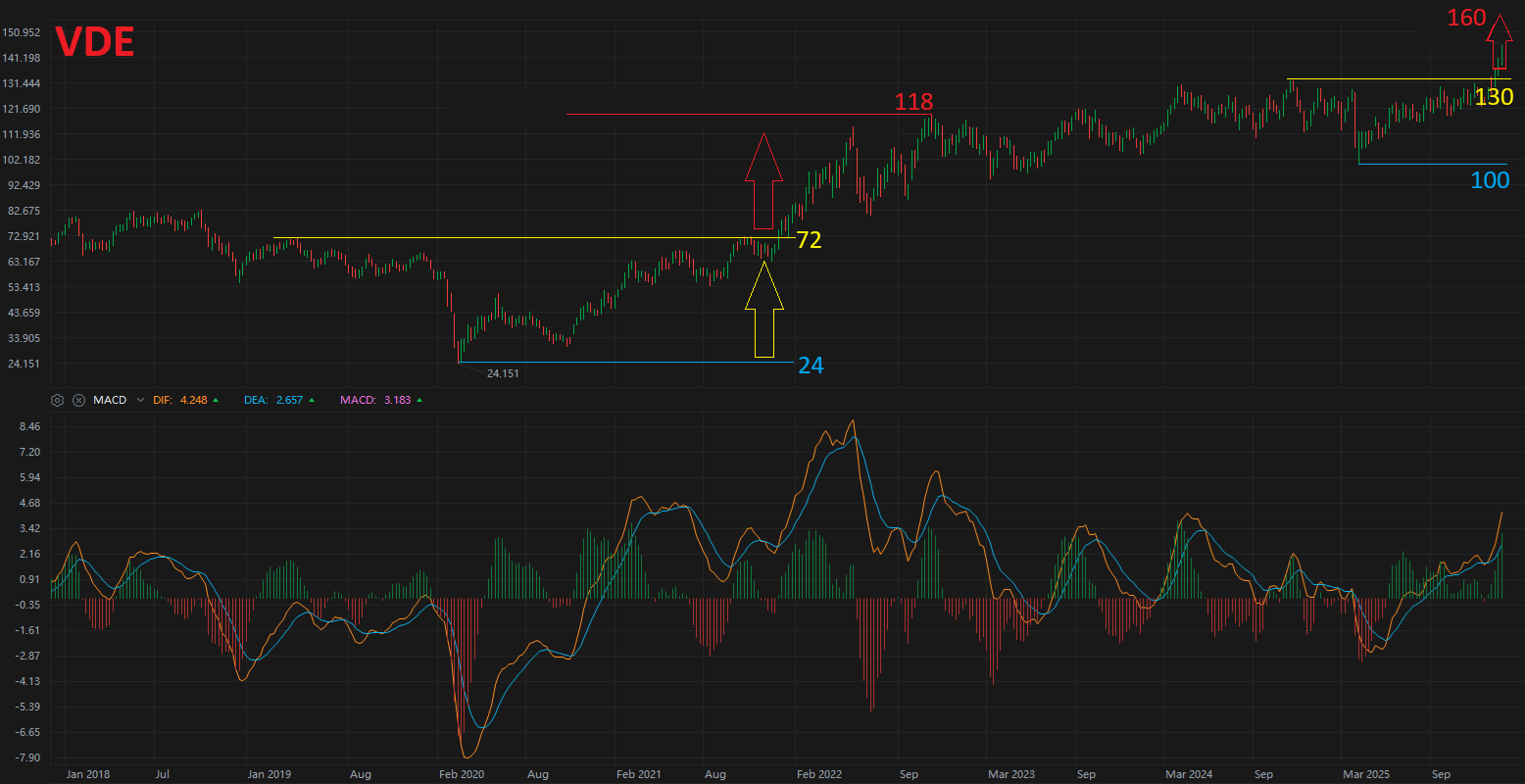Select the red up arrow below 118 line
1525x784 pixels.
coord(763,181)
